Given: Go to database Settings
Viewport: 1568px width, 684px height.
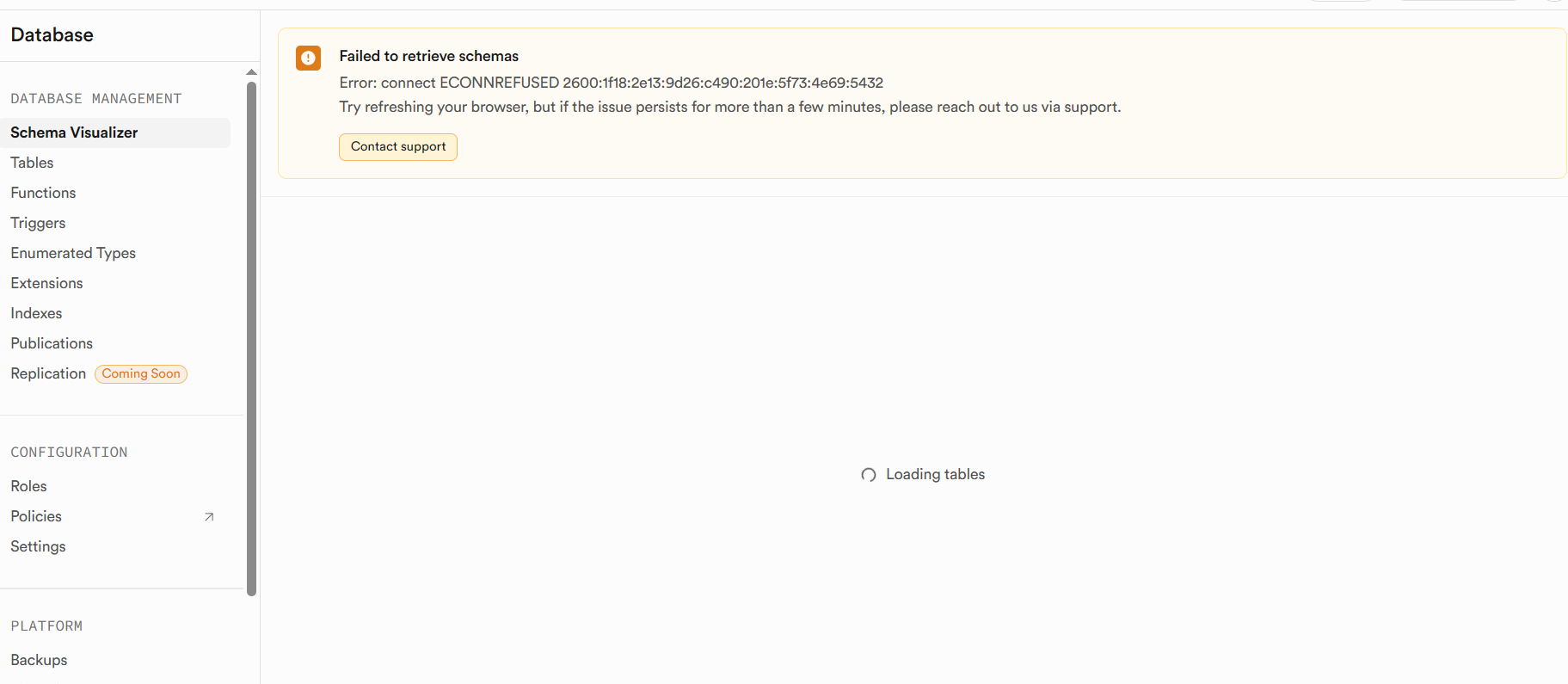Looking at the screenshot, I should click(38, 546).
